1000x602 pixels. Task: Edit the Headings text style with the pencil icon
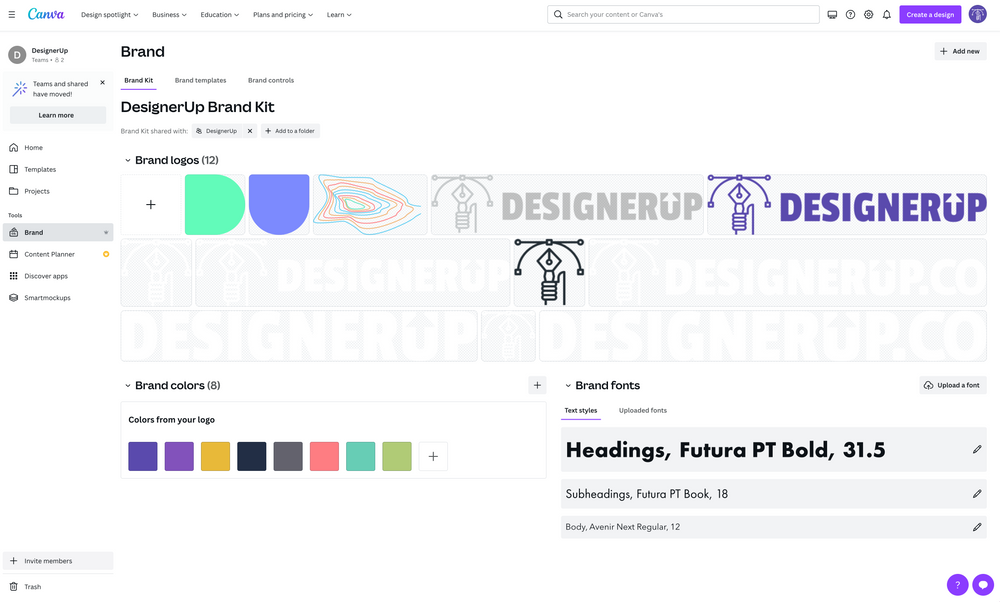(976, 449)
